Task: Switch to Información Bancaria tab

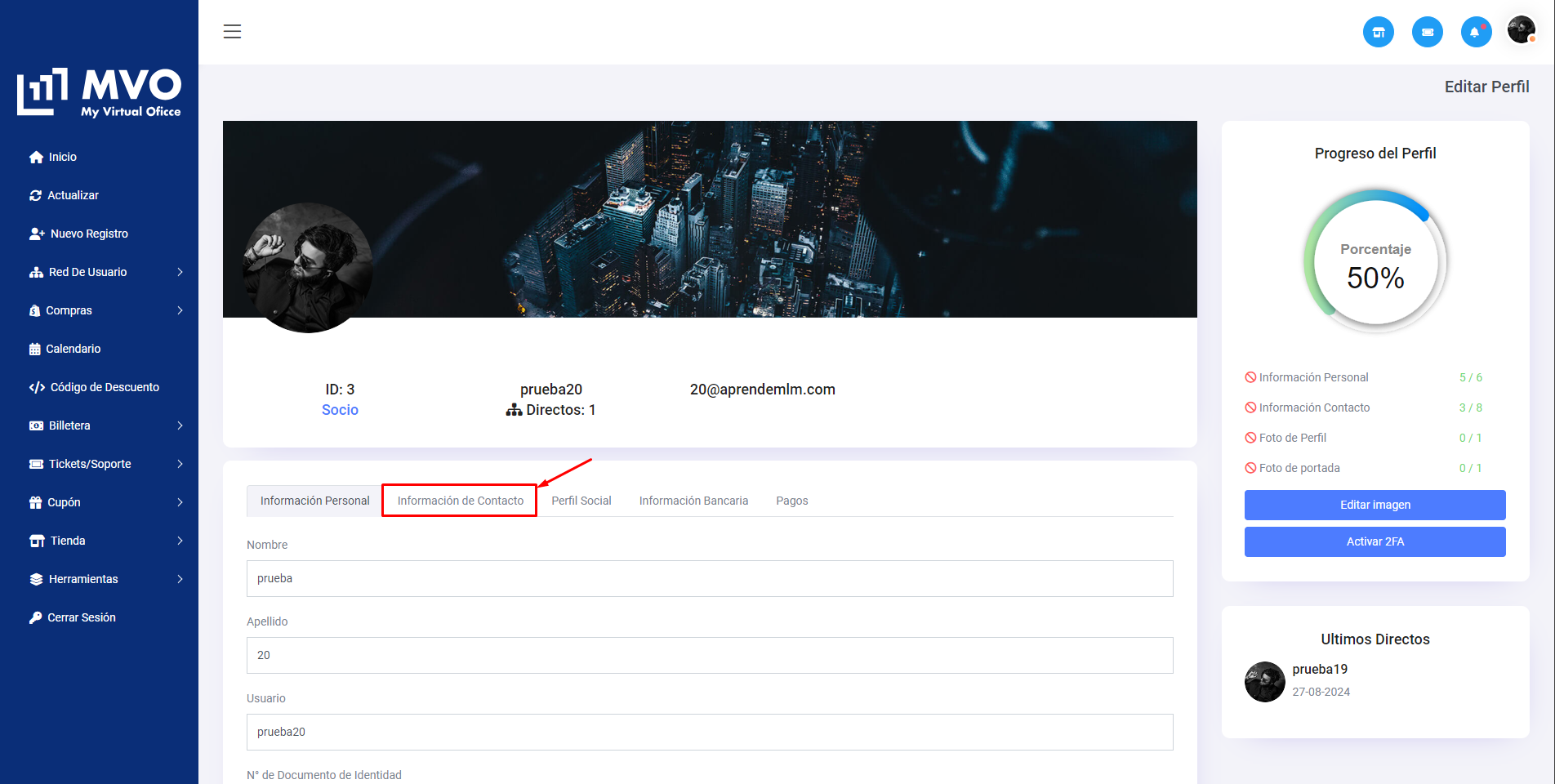Action: click(x=693, y=501)
